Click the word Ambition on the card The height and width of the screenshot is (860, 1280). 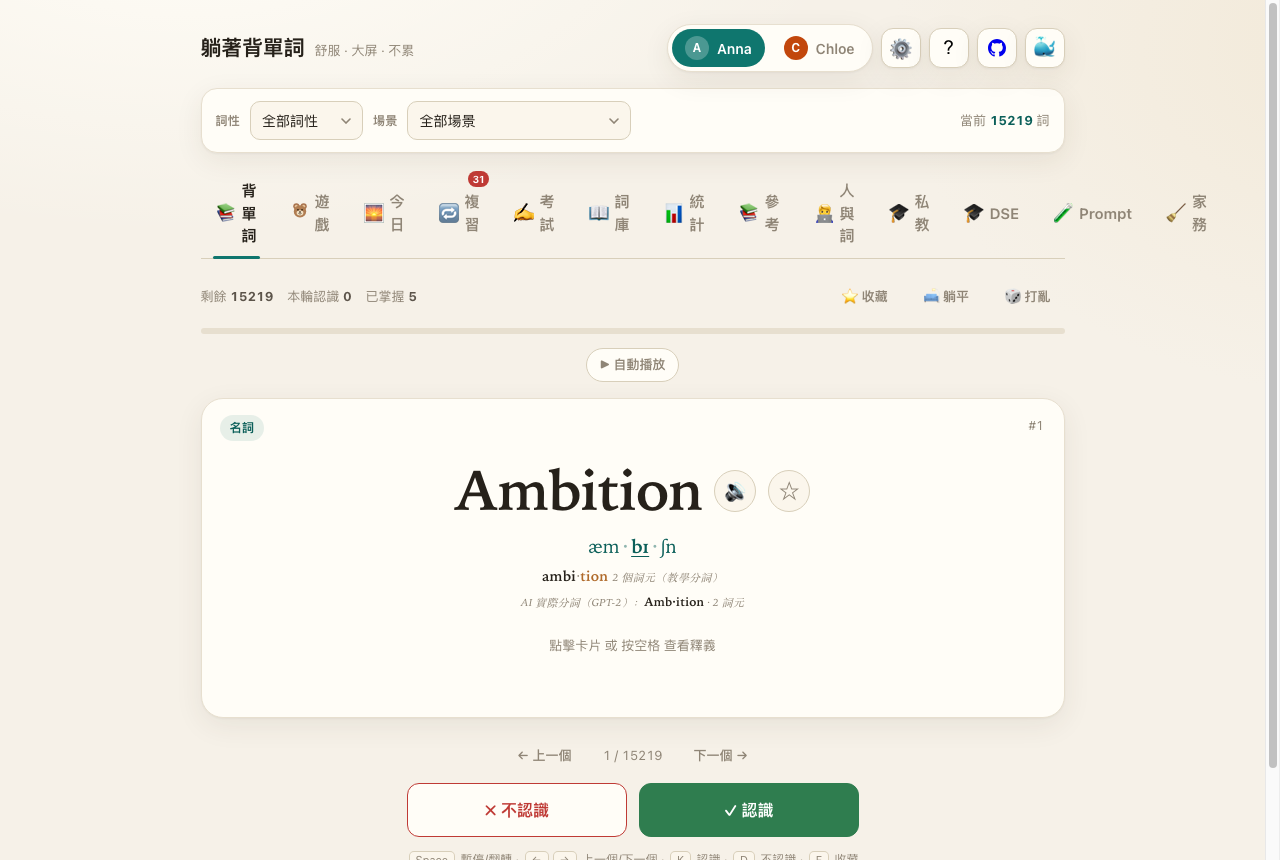(x=578, y=491)
